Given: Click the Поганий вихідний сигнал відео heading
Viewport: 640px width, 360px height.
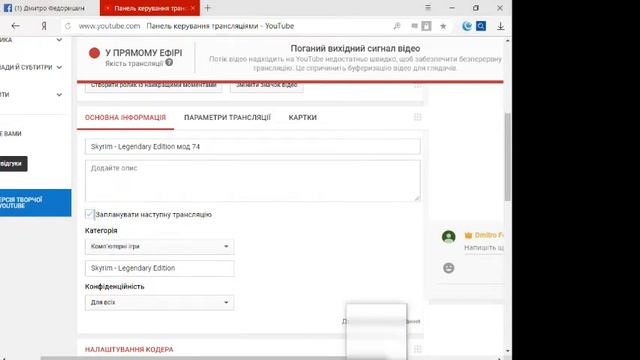Looking at the screenshot, I should tap(356, 49).
